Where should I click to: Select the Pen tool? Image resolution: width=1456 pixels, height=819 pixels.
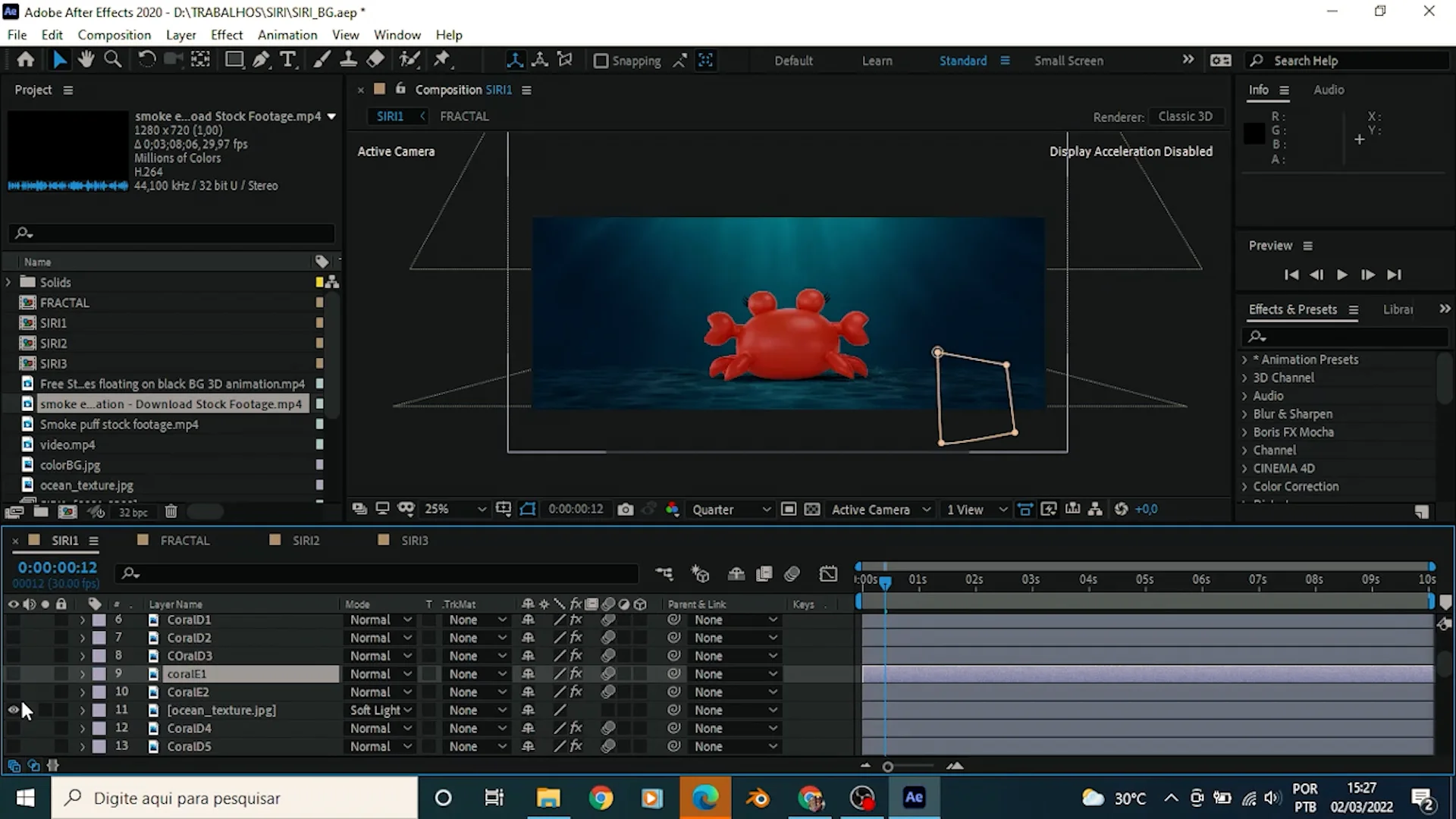261,59
